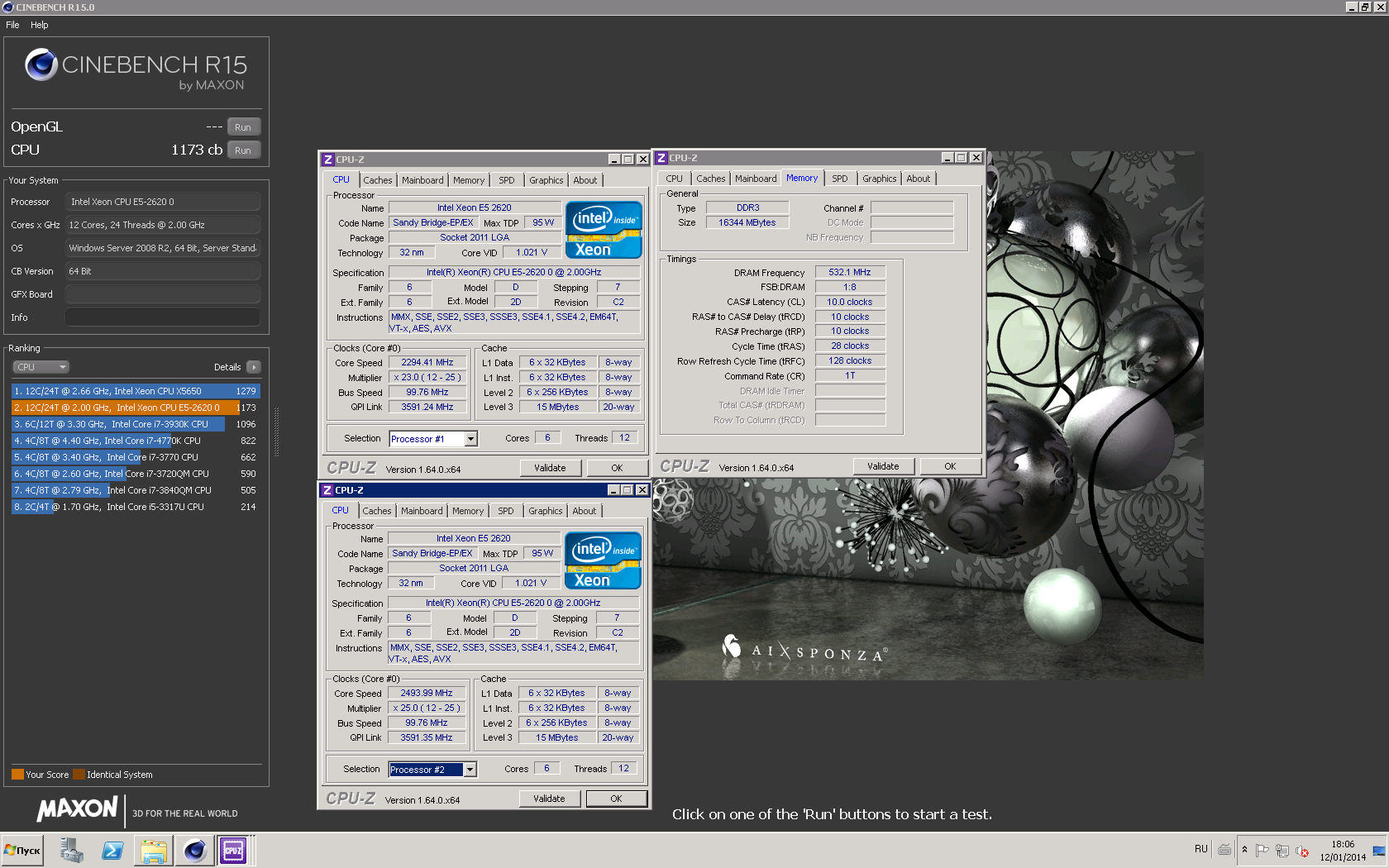Open the ranking CPU type dropdown
This screenshot has width=1389, height=868.
(41, 367)
